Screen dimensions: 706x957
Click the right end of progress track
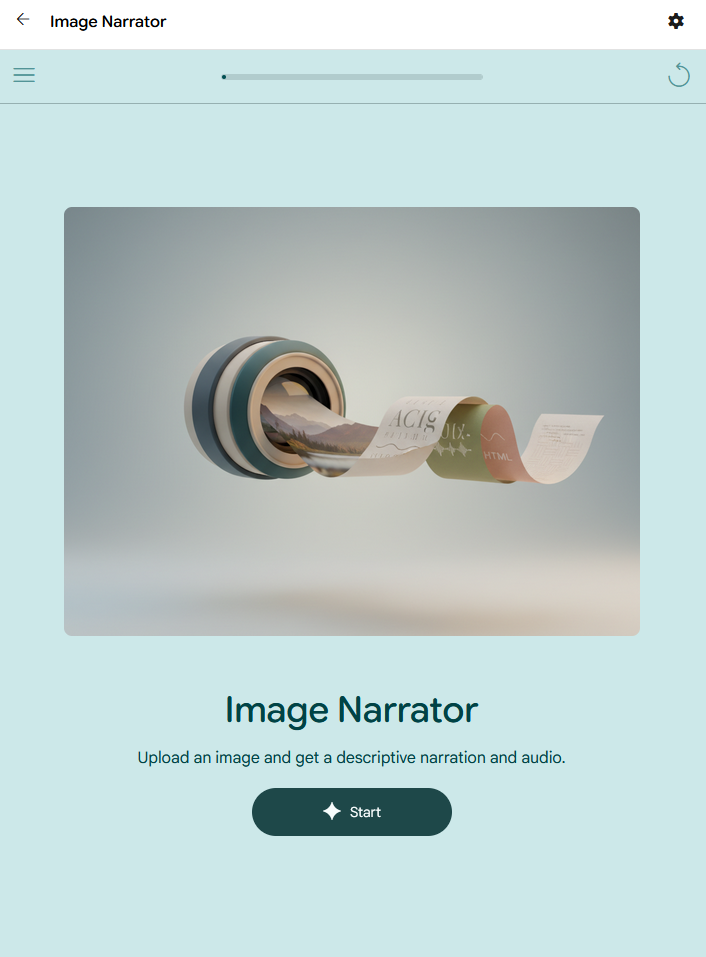point(480,77)
